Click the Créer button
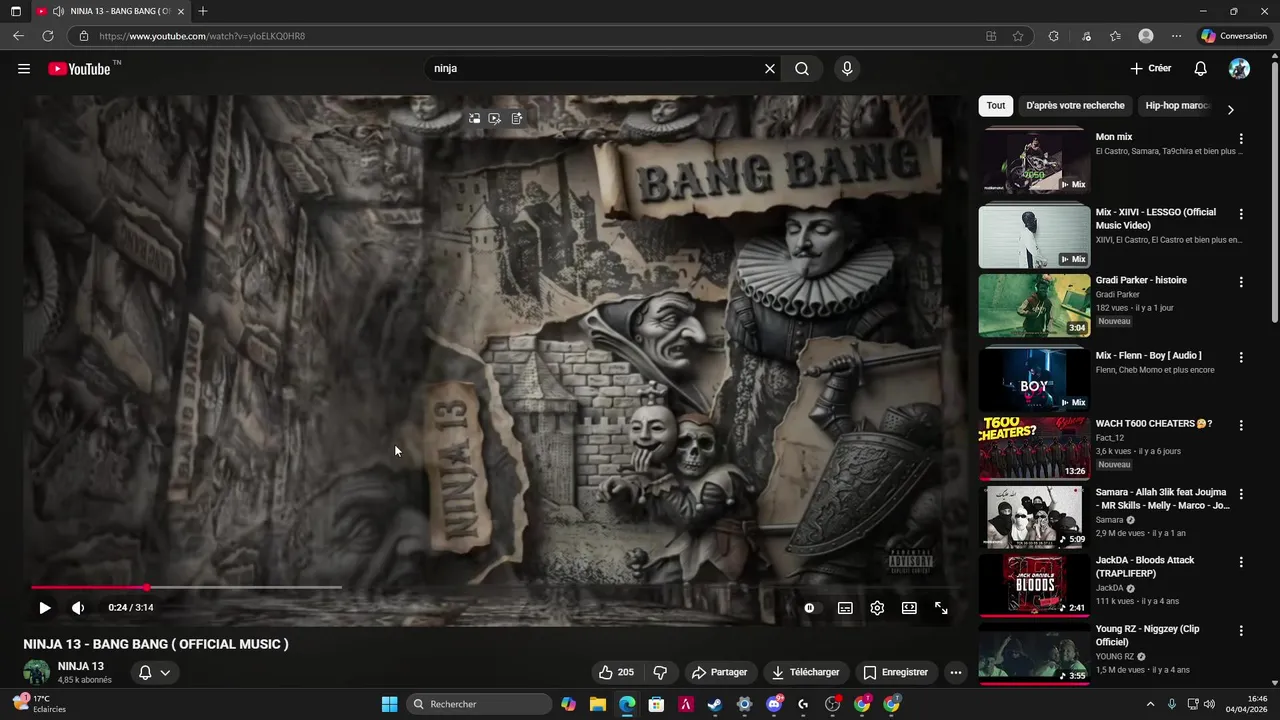This screenshot has height=720, width=1280. pos(1151,69)
